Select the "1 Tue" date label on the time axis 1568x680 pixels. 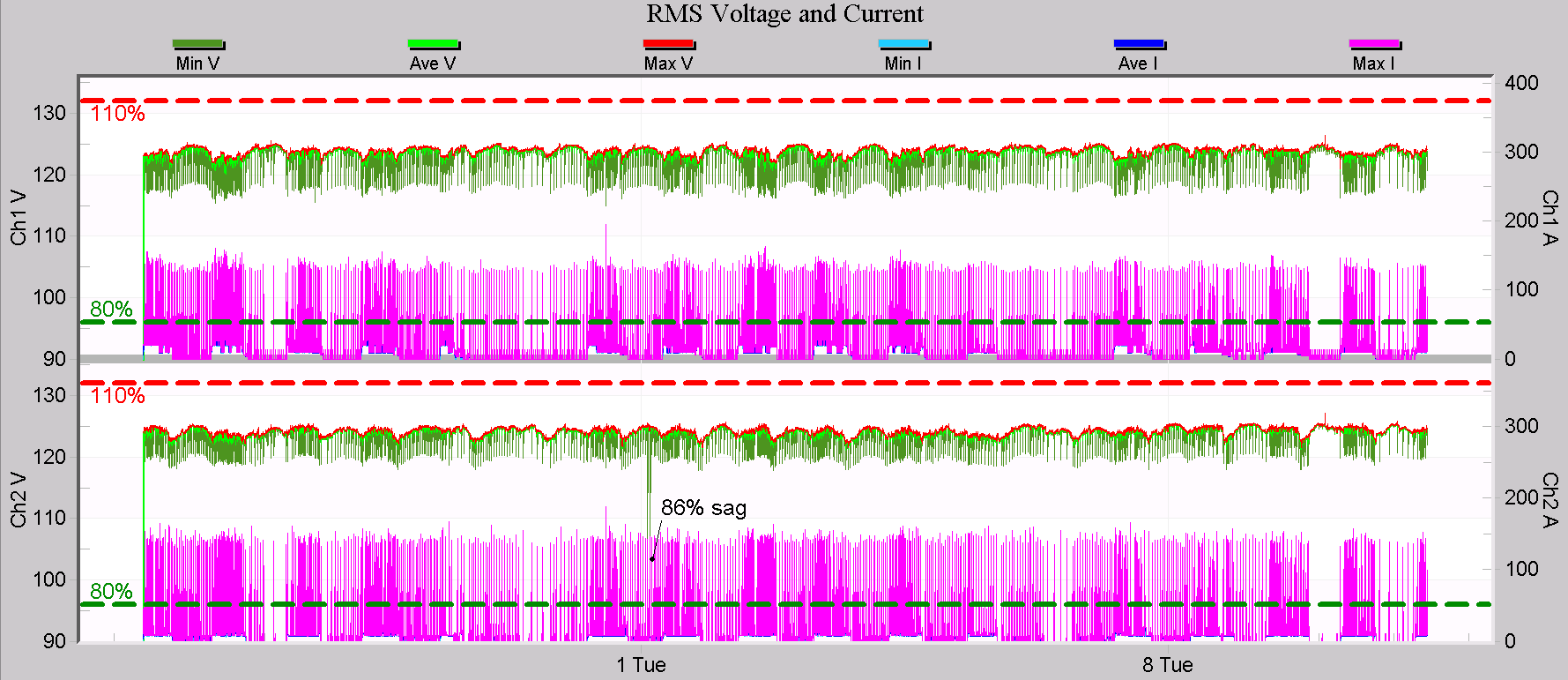tap(641, 665)
